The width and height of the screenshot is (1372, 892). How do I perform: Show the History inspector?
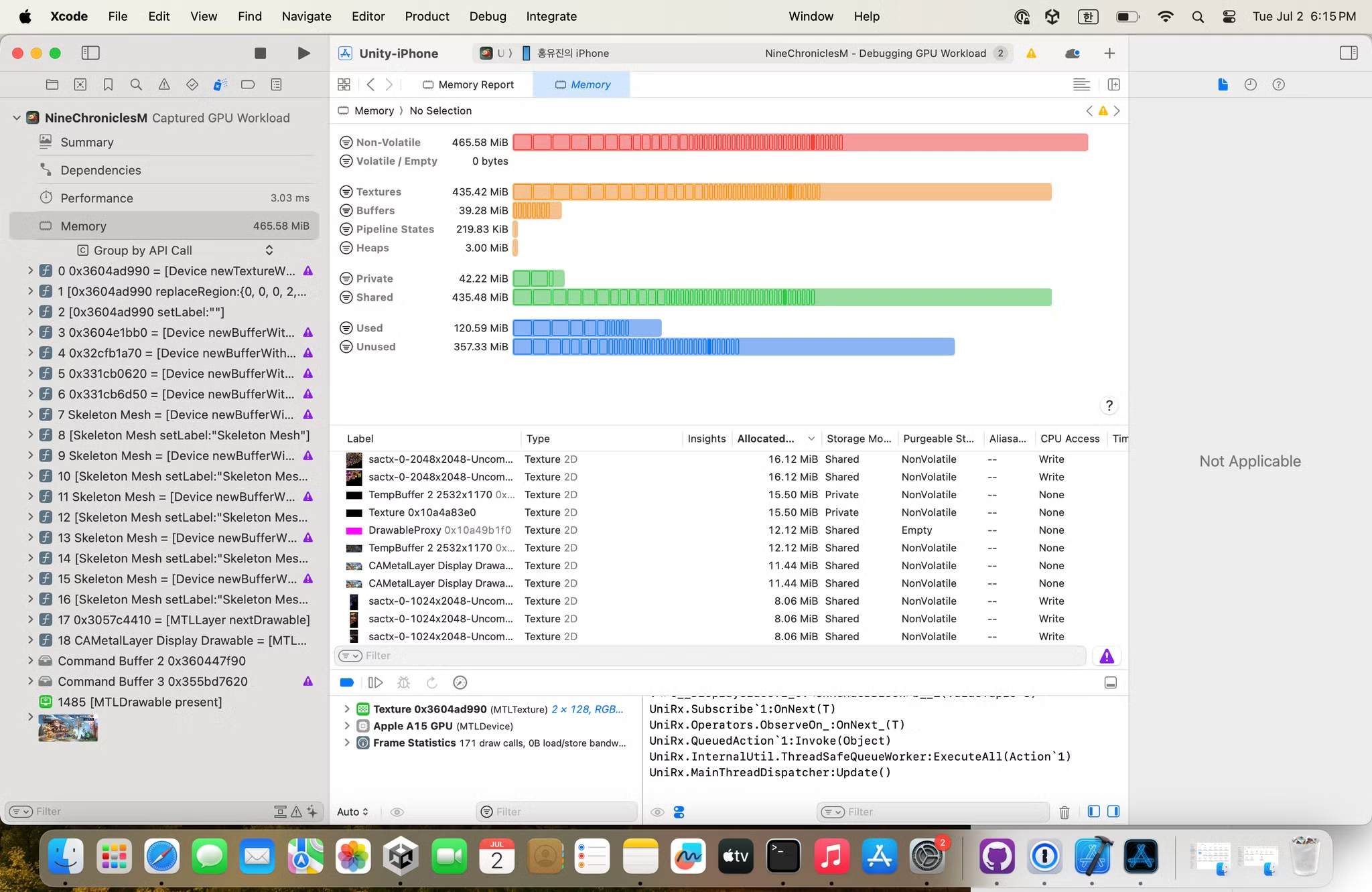click(x=1251, y=84)
